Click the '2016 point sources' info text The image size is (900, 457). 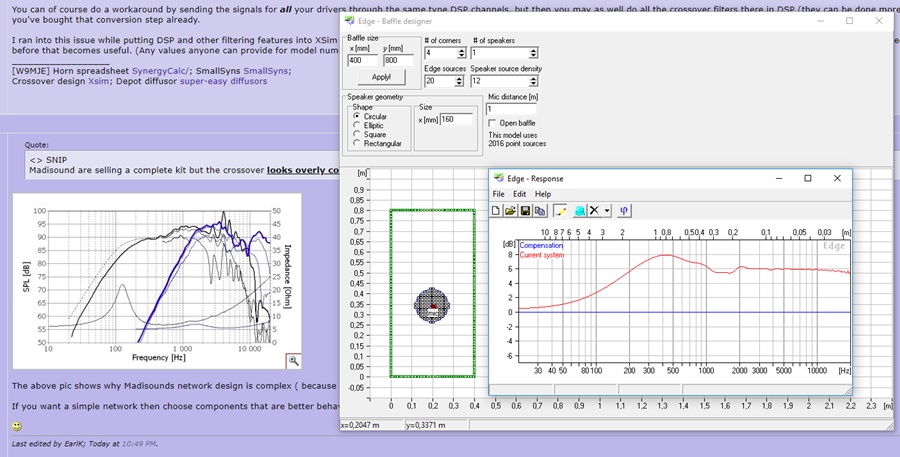pyautogui.click(x=517, y=144)
